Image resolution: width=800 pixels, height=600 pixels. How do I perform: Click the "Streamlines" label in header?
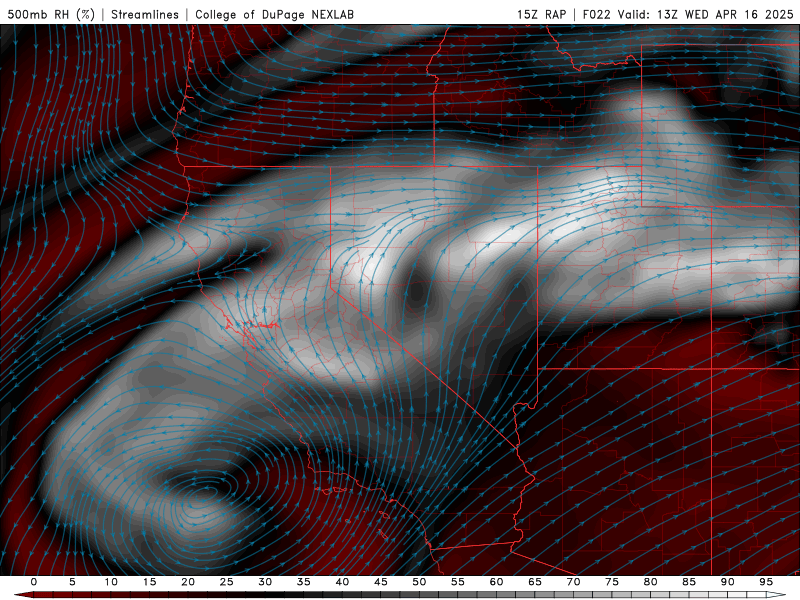(x=145, y=14)
